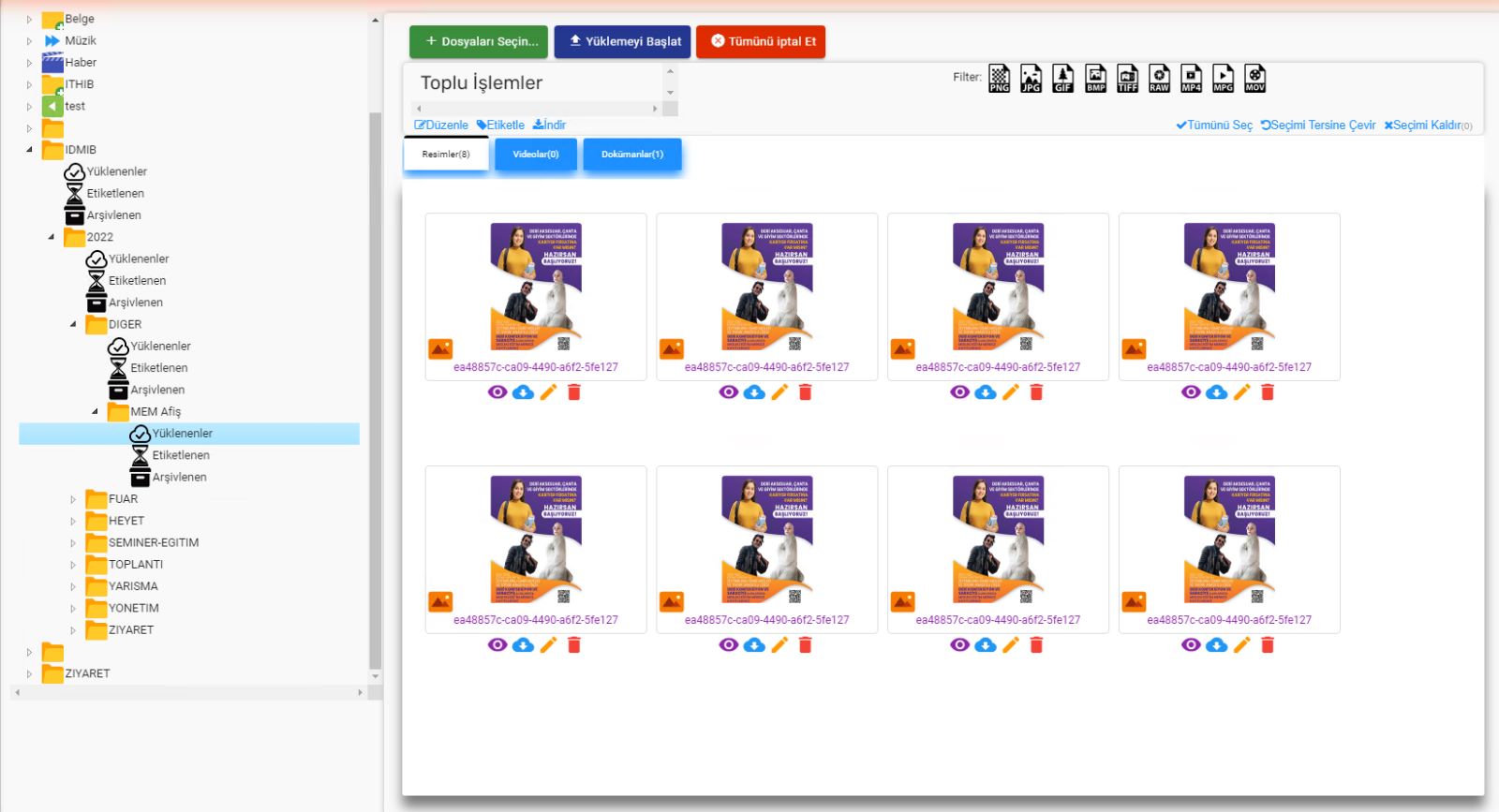Delete the fourth image in top row
The image size is (1499, 812).
[x=1268, y=392]
